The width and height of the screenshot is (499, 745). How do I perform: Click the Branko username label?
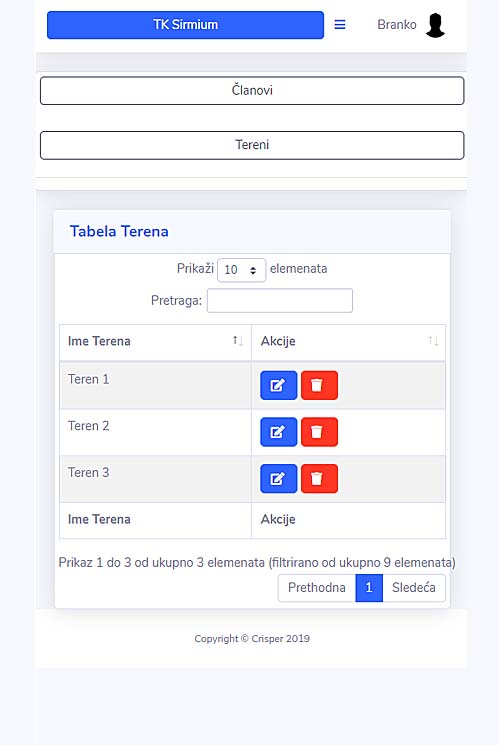pos(397,25)
